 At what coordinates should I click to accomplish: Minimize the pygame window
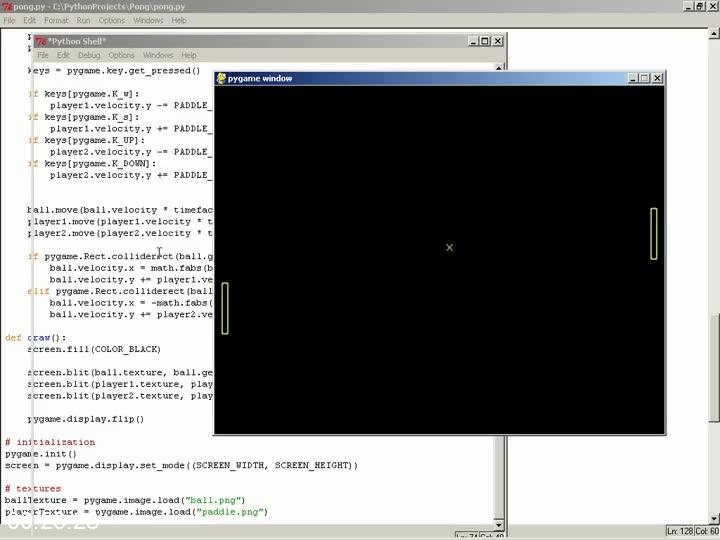coord(633,79)
